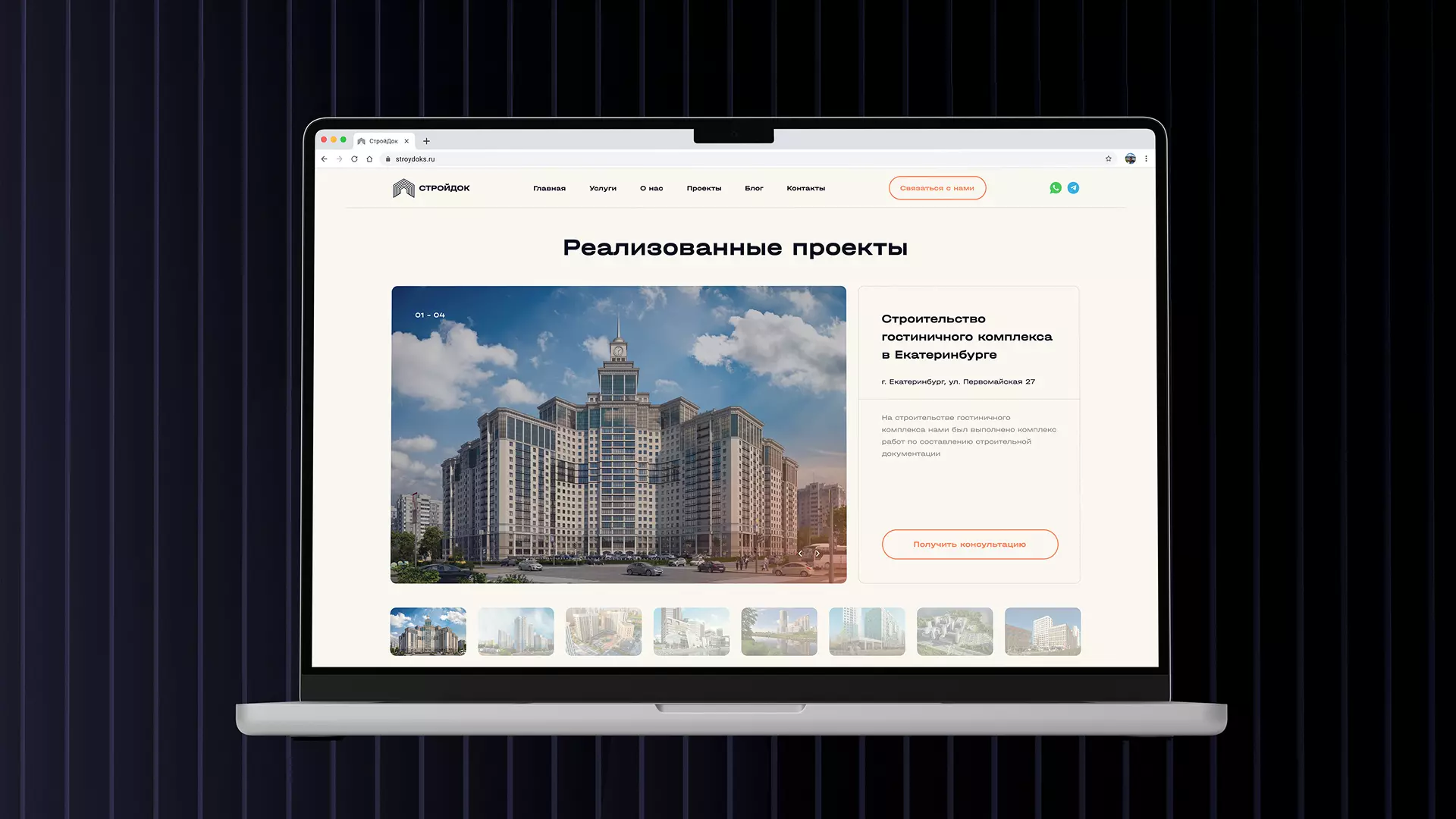Show next slide with right chevron

coord(817,554)
